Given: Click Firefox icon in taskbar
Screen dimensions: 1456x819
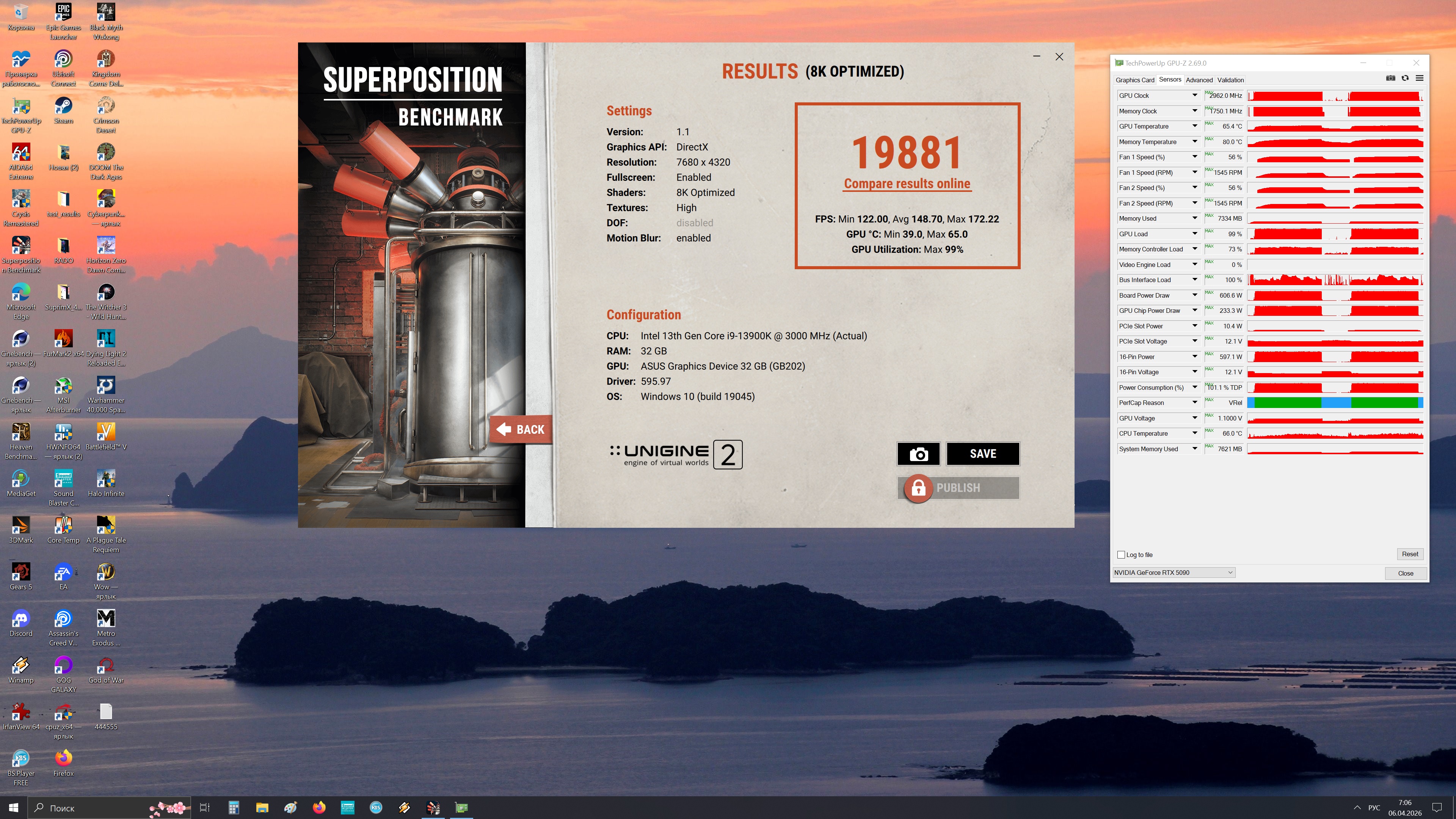Looking at the screenshot, I should [319, 808].
